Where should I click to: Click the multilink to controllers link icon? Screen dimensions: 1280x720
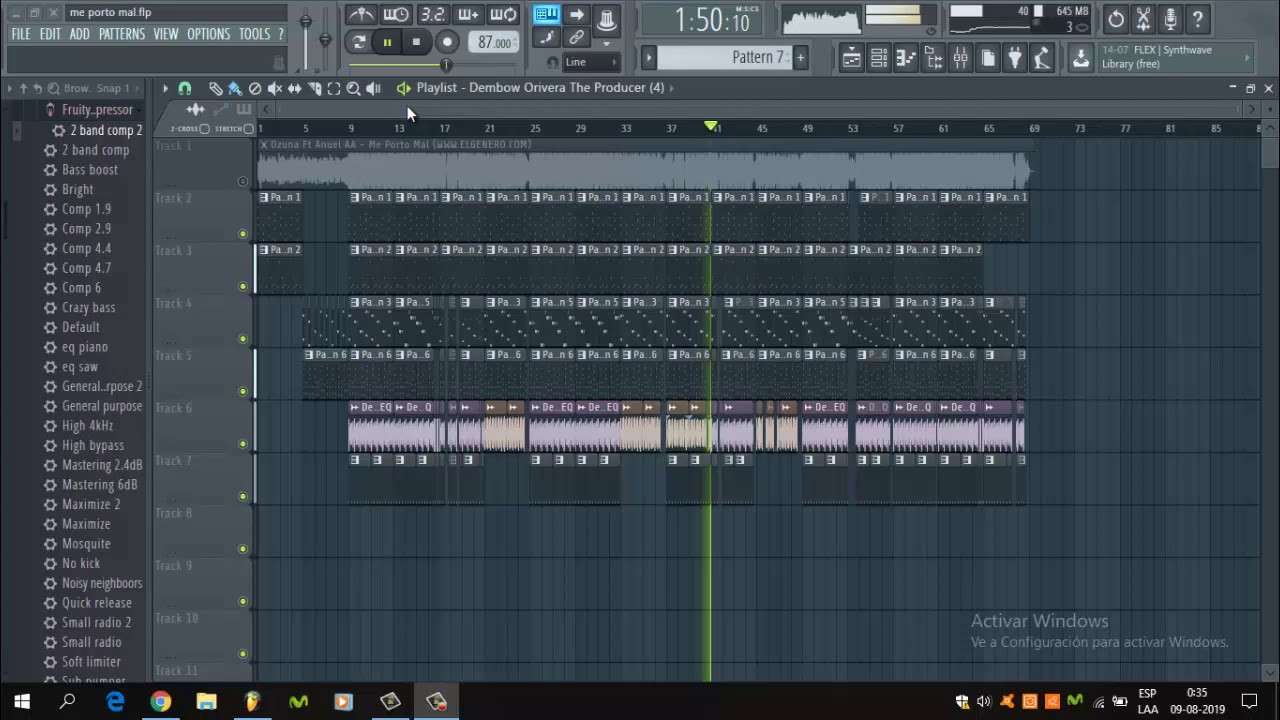click(576, 38)
